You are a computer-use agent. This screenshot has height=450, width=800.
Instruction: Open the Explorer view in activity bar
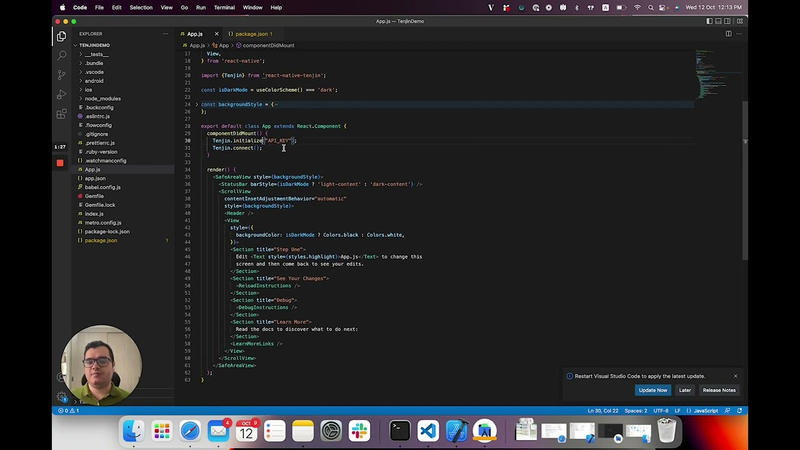[x=62, y=36]
